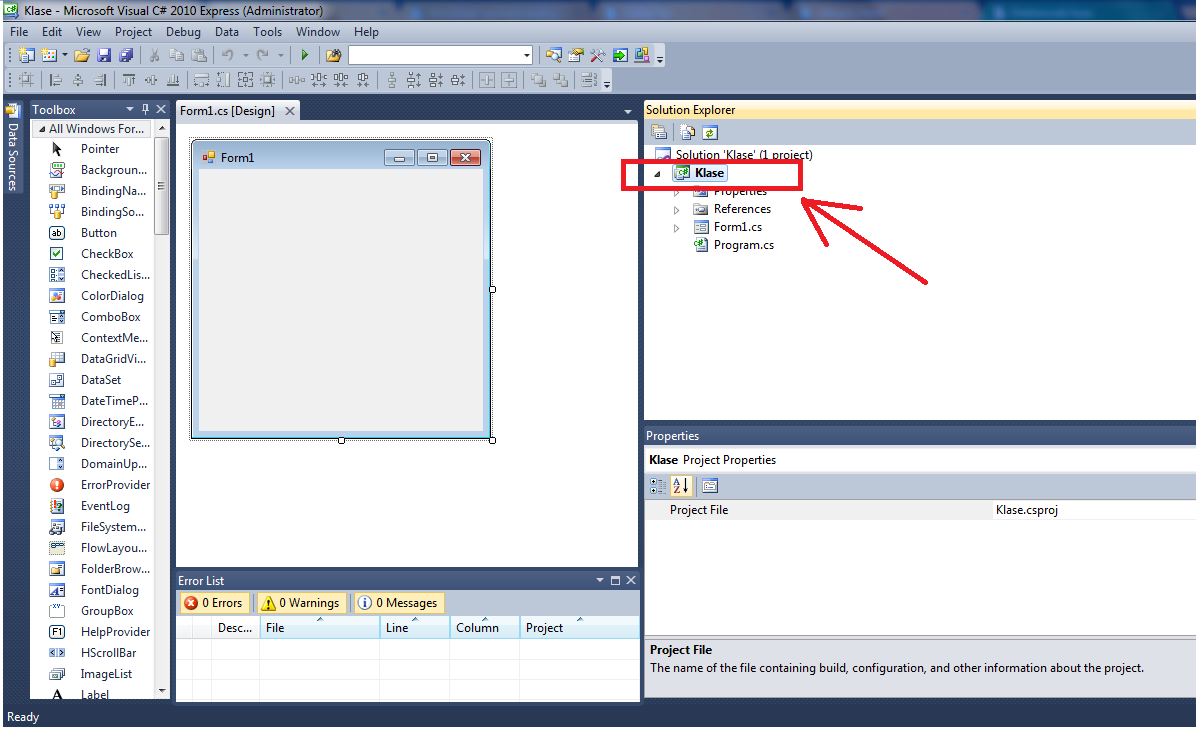Open the Toolbox window position dropdown

pyautogui.click(x=130, y=109)
